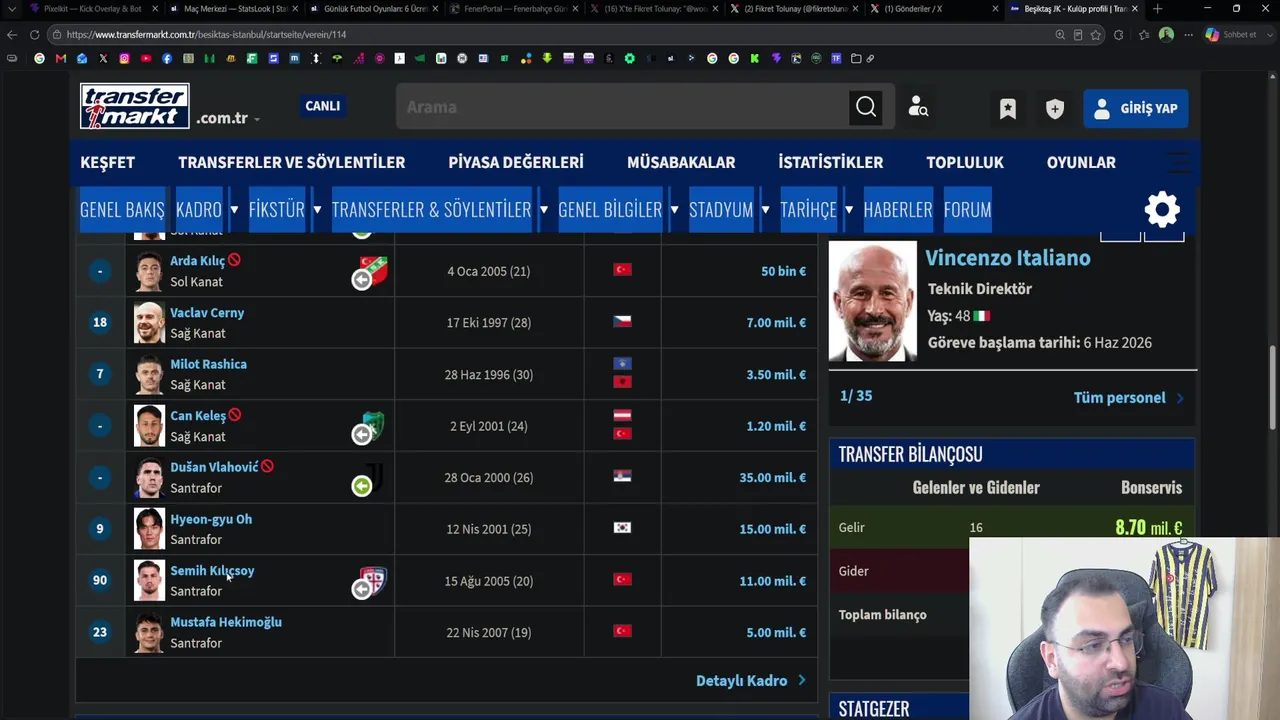Expand the .com.tr country selector
The width and height of the screenshot is (1280, 720).
click(x=227, y=118)
